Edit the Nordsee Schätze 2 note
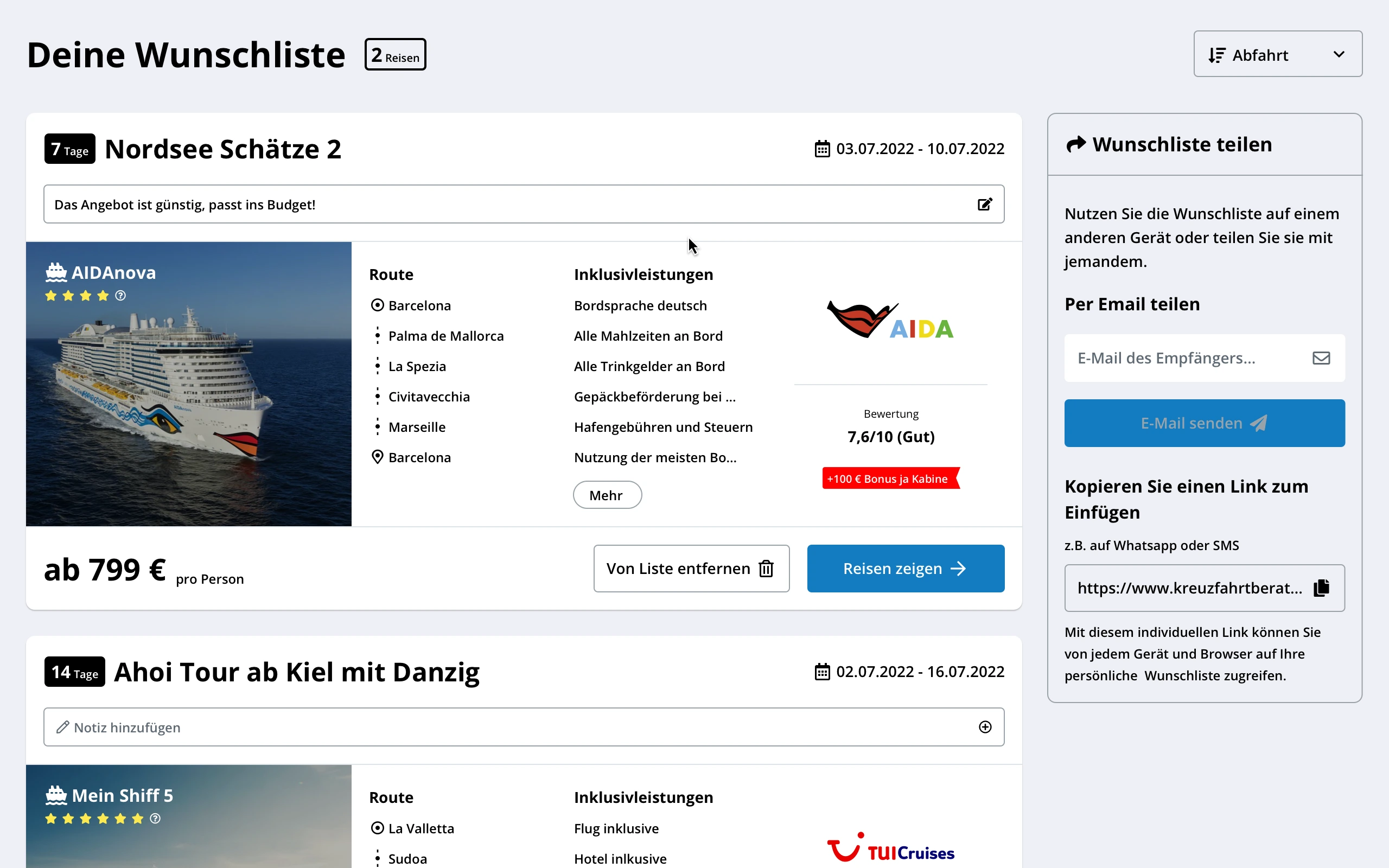This screenshot has height=868, width=1389. coord(985,205)
